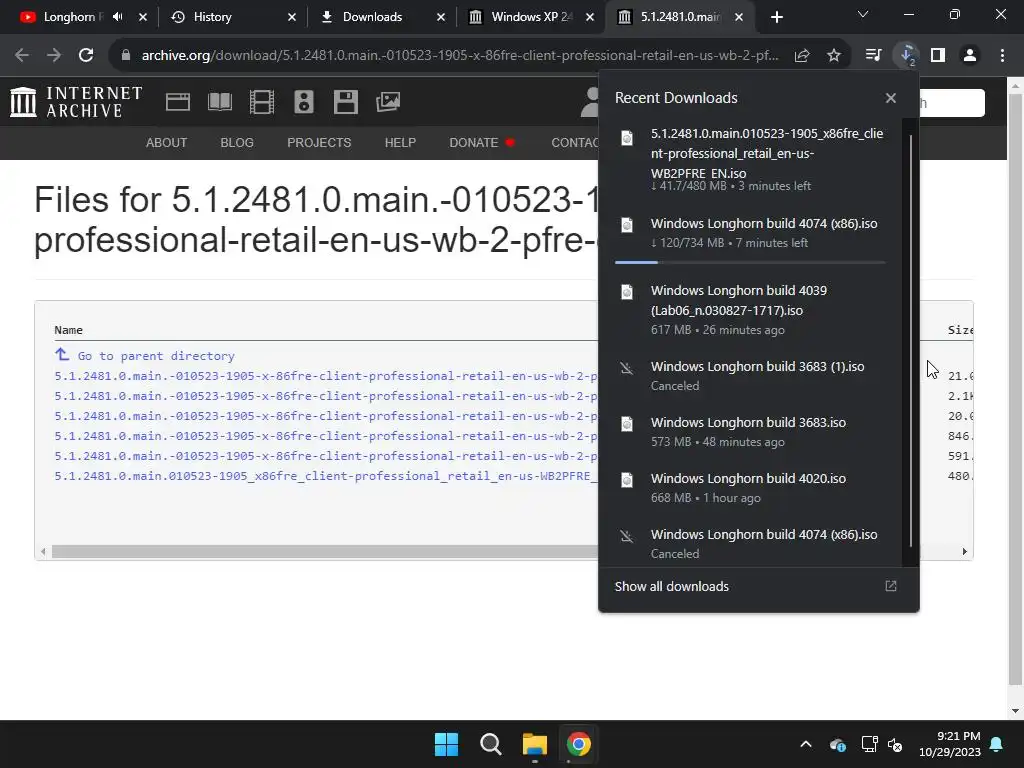Click the share page icon in address bar

tap(802, 56)
